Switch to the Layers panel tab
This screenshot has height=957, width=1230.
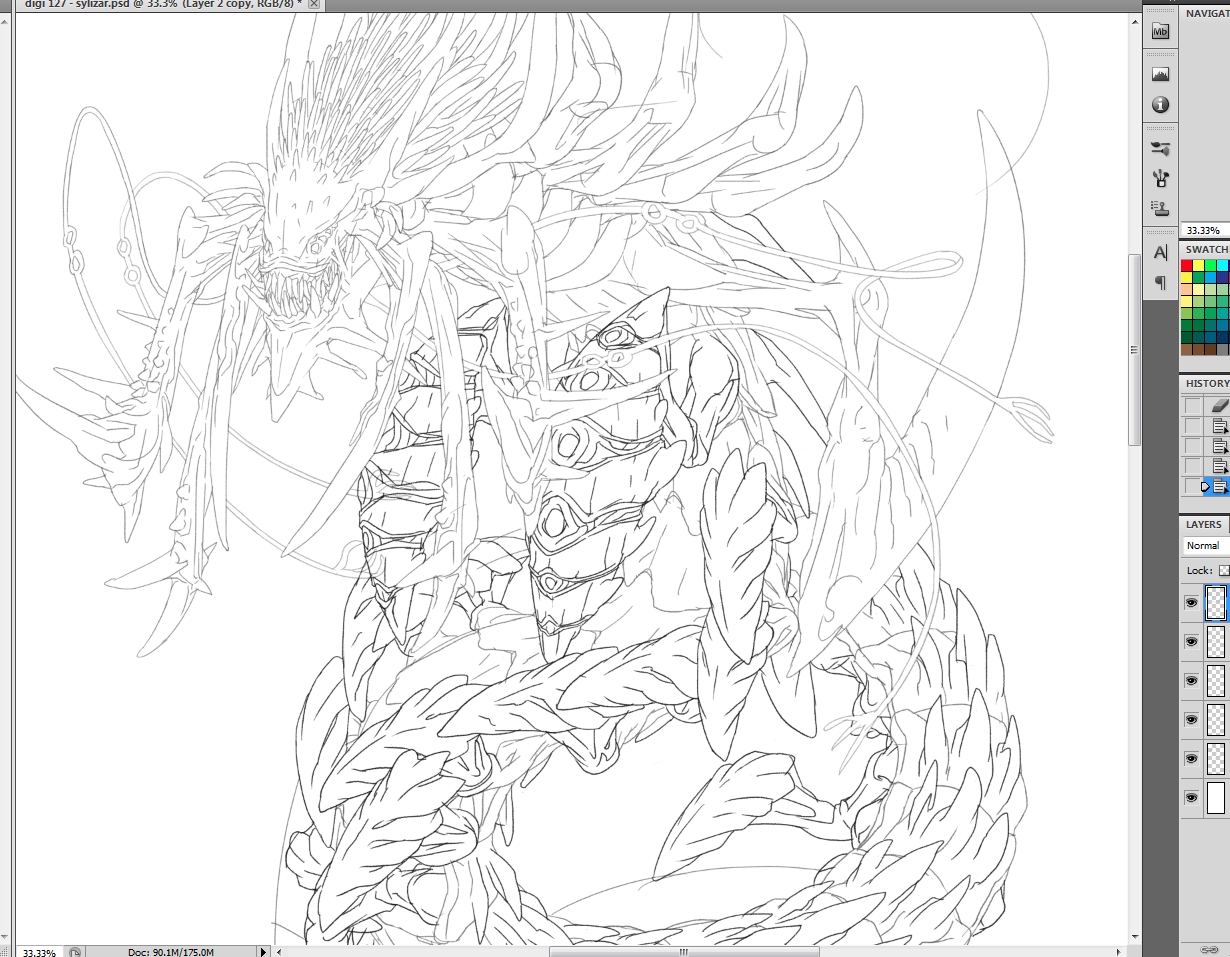click(1203, 524)
